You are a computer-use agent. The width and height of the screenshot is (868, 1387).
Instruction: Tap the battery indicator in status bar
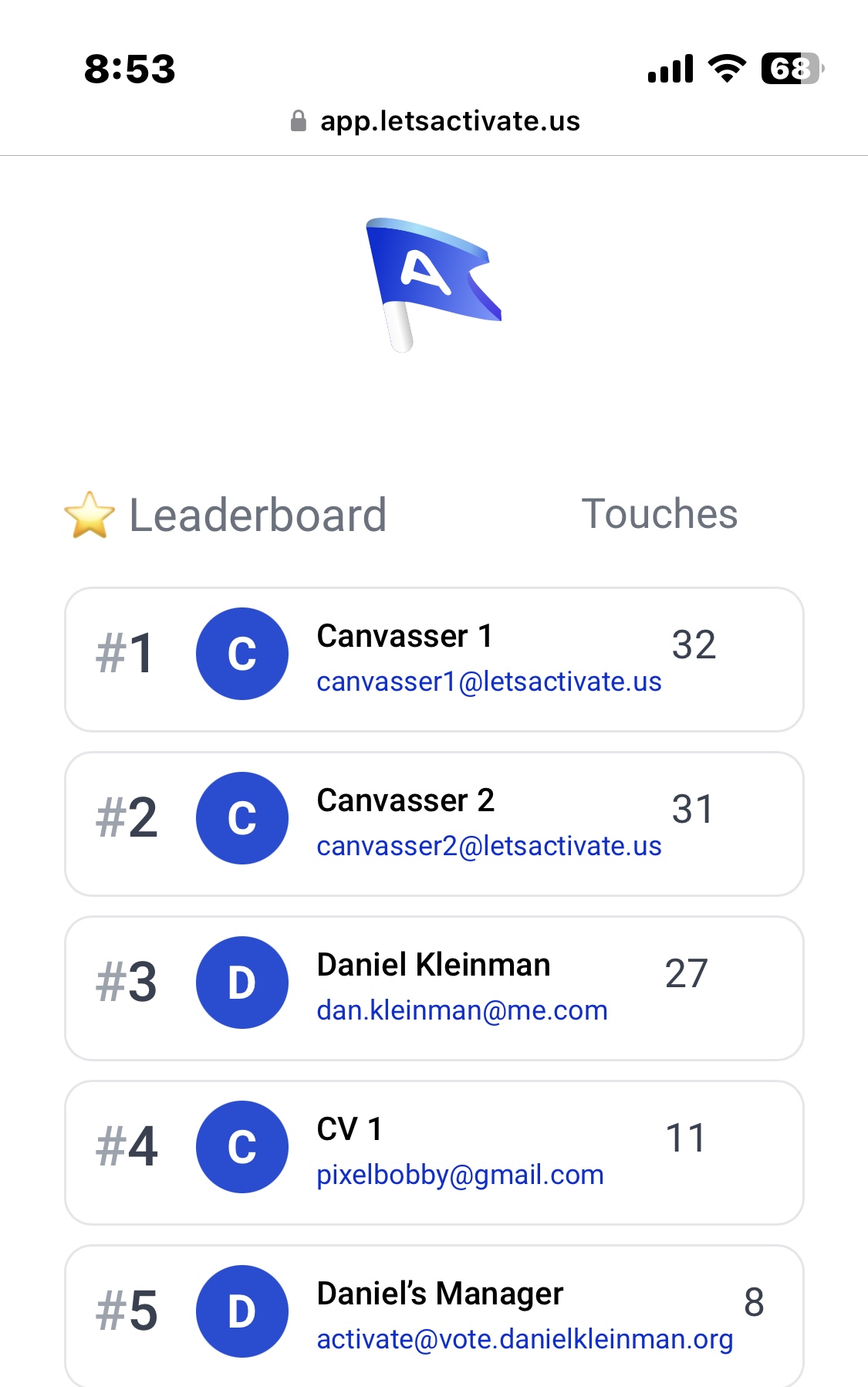792,69
